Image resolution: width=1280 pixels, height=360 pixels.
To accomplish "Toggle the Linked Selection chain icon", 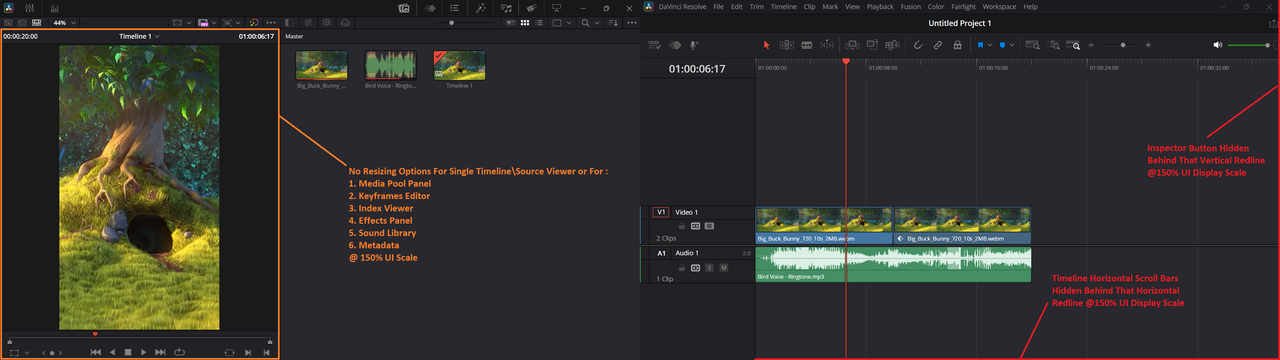I will 937,45.
